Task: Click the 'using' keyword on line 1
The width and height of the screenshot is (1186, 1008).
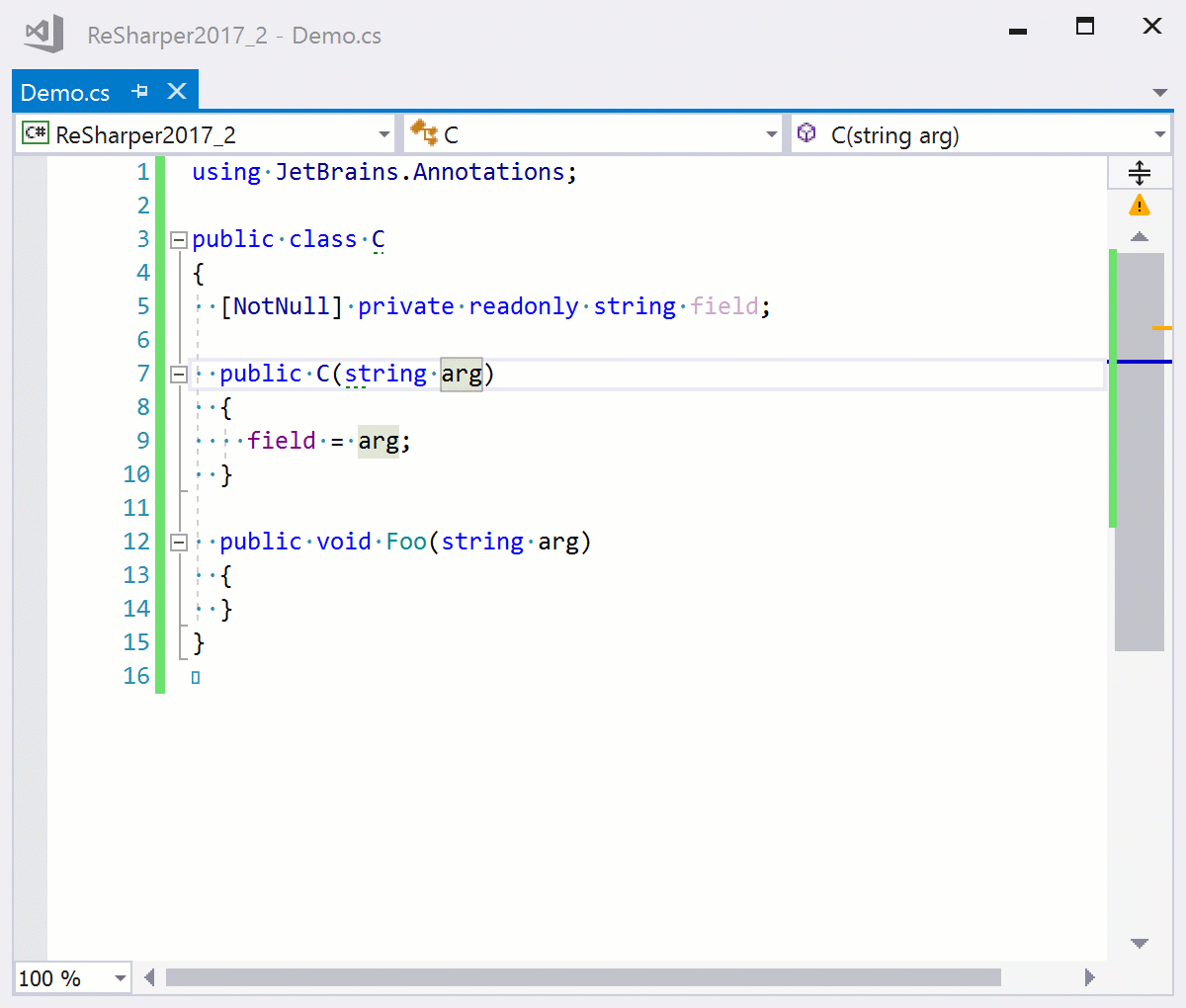Action: point(226,172)
